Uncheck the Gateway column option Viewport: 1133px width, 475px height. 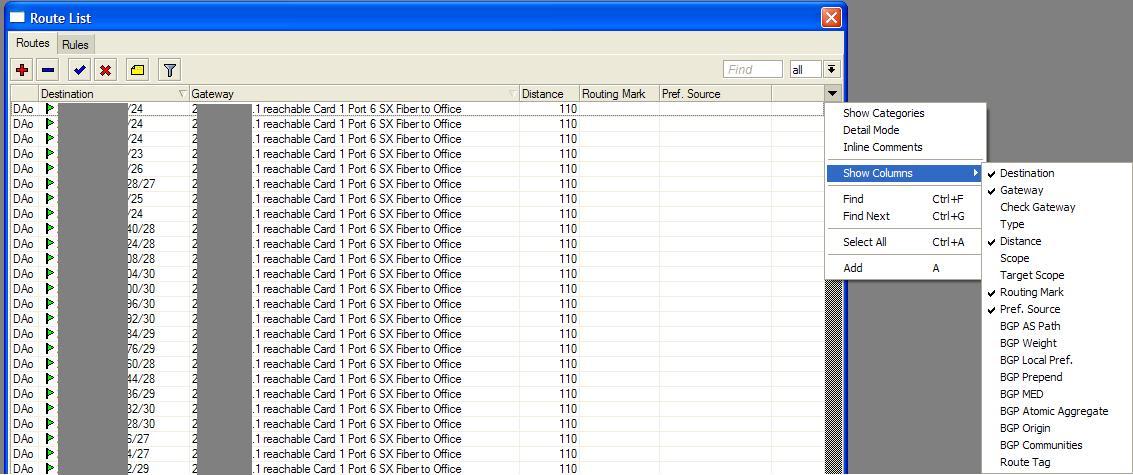tap(1021, 190)
